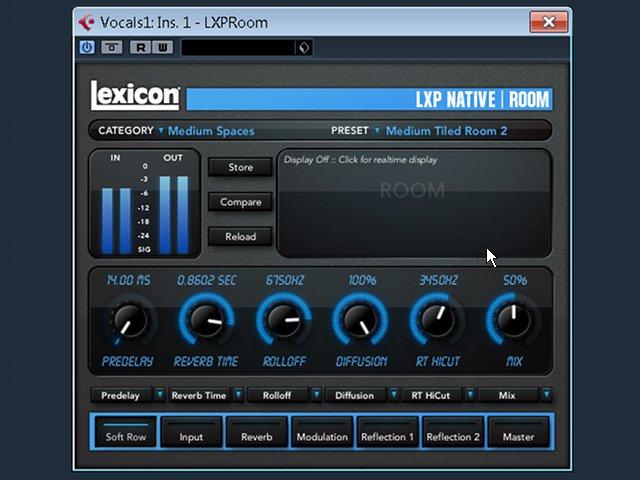
Task: Expand the Mix soft-row assignment arrow
Action: [x=547, y=395]
